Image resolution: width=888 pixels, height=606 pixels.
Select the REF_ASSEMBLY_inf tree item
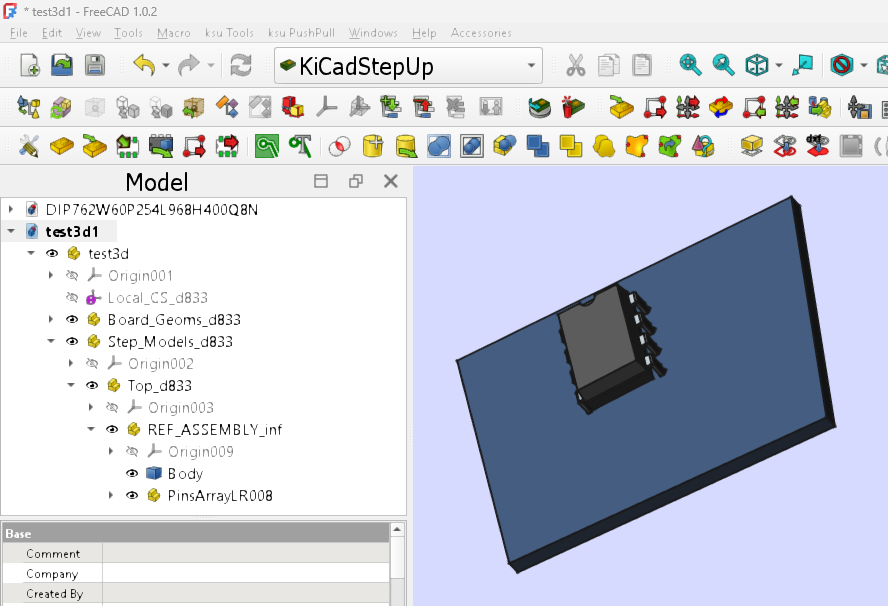tap(214, 430)
